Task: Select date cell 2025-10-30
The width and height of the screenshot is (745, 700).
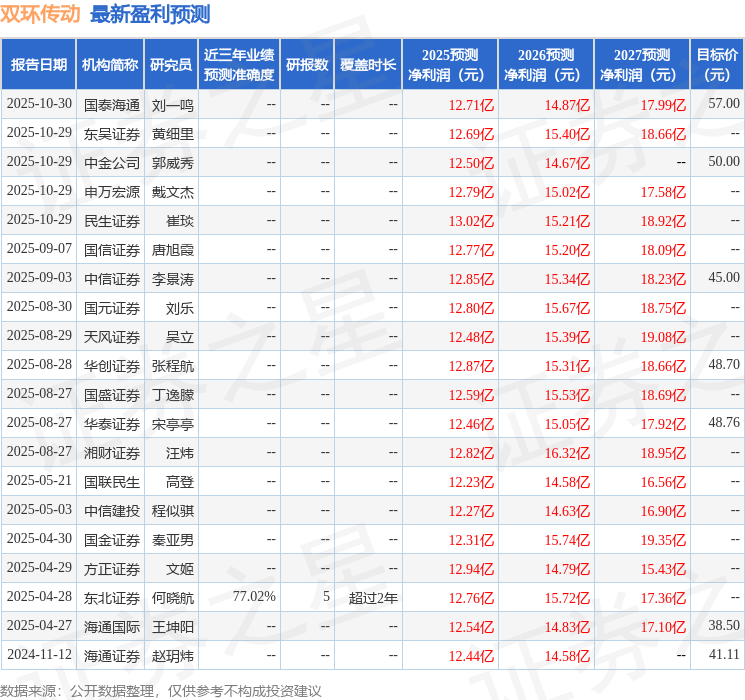Action: pos(39,104)
